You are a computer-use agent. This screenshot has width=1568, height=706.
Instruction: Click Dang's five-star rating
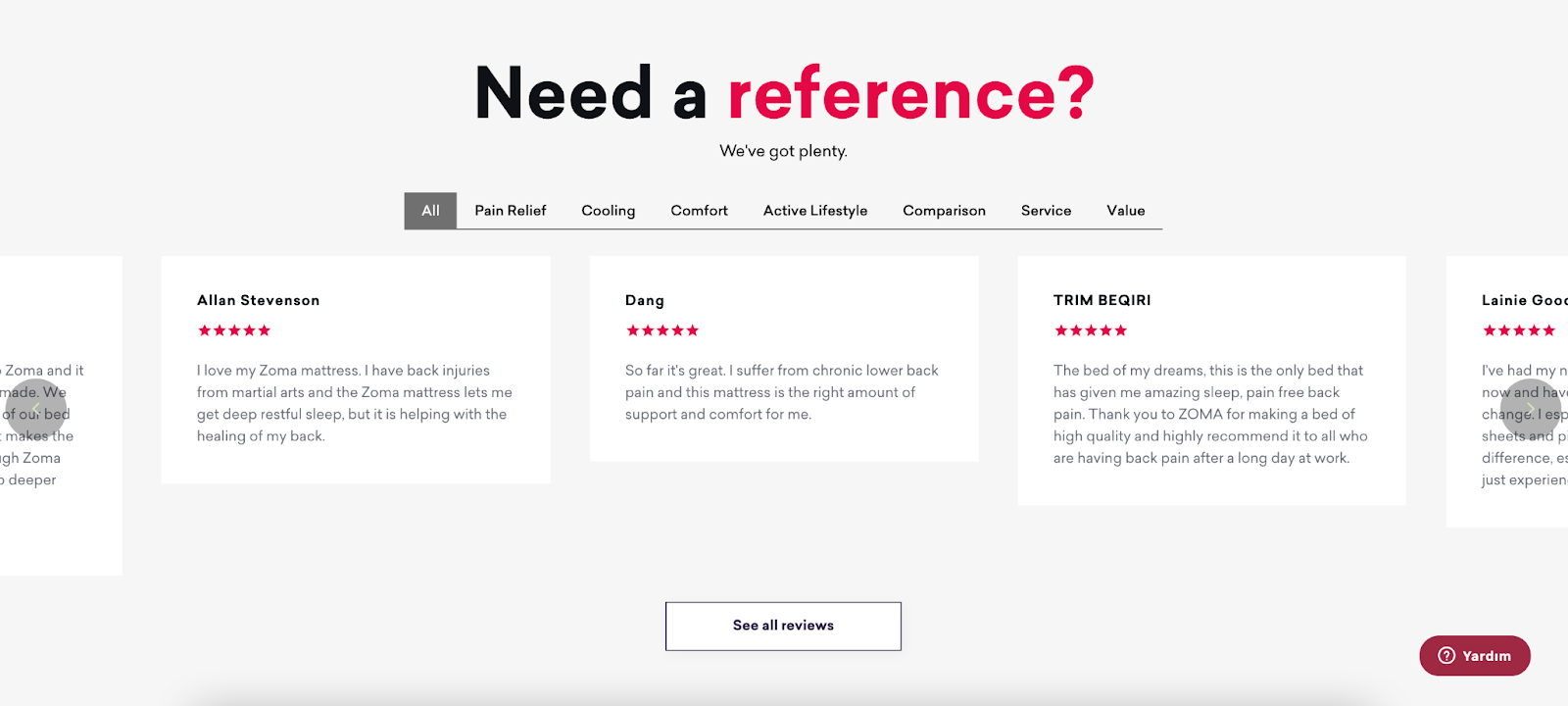coord(662,330)
